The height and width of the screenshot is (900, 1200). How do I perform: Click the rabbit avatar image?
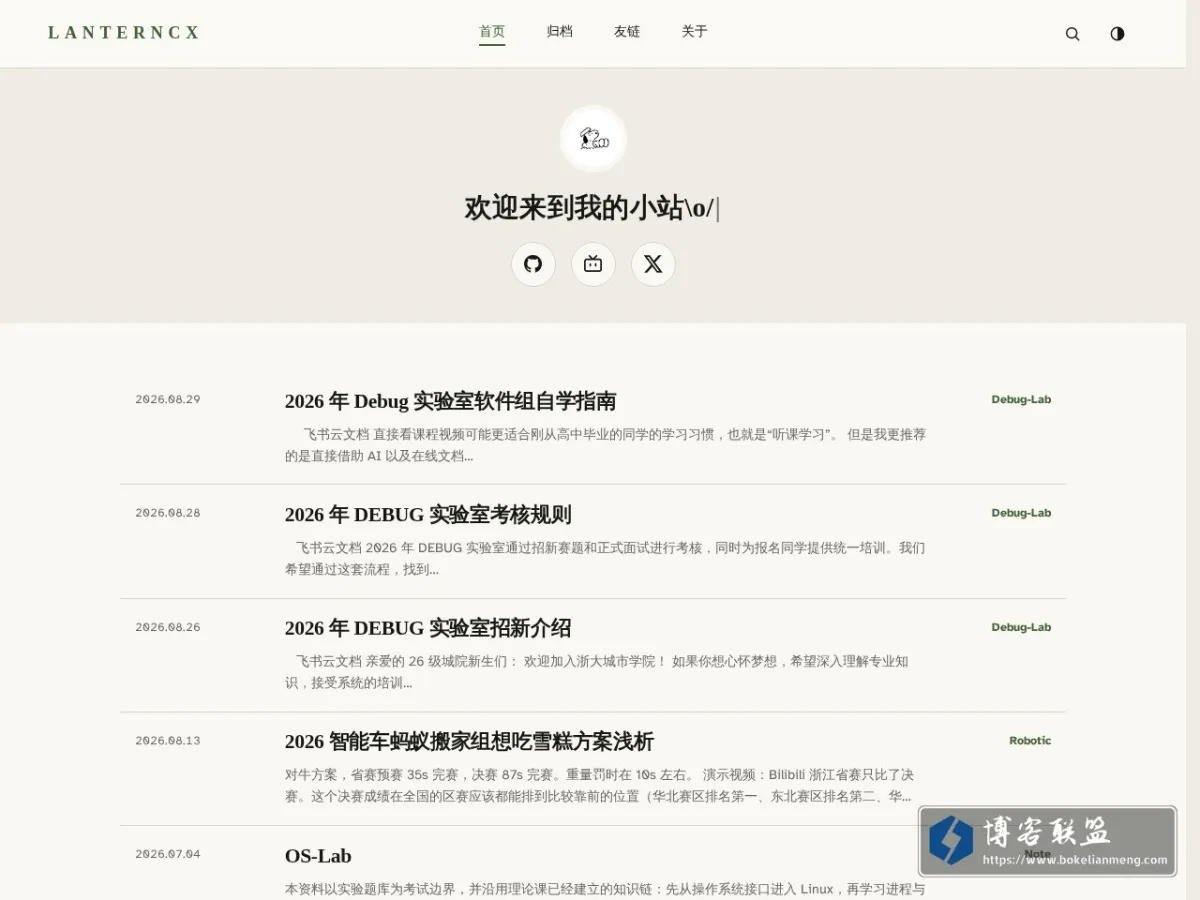click(x=593, y=138)
